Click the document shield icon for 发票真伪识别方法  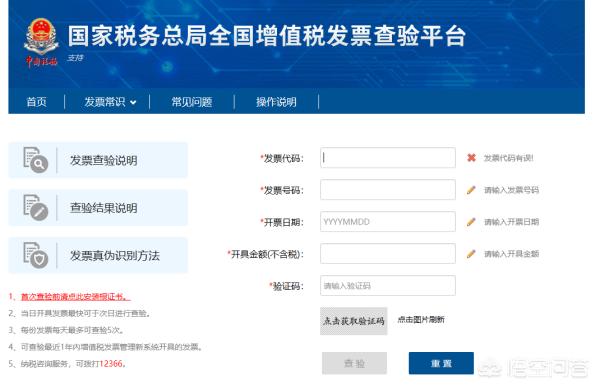coord(35,255)
